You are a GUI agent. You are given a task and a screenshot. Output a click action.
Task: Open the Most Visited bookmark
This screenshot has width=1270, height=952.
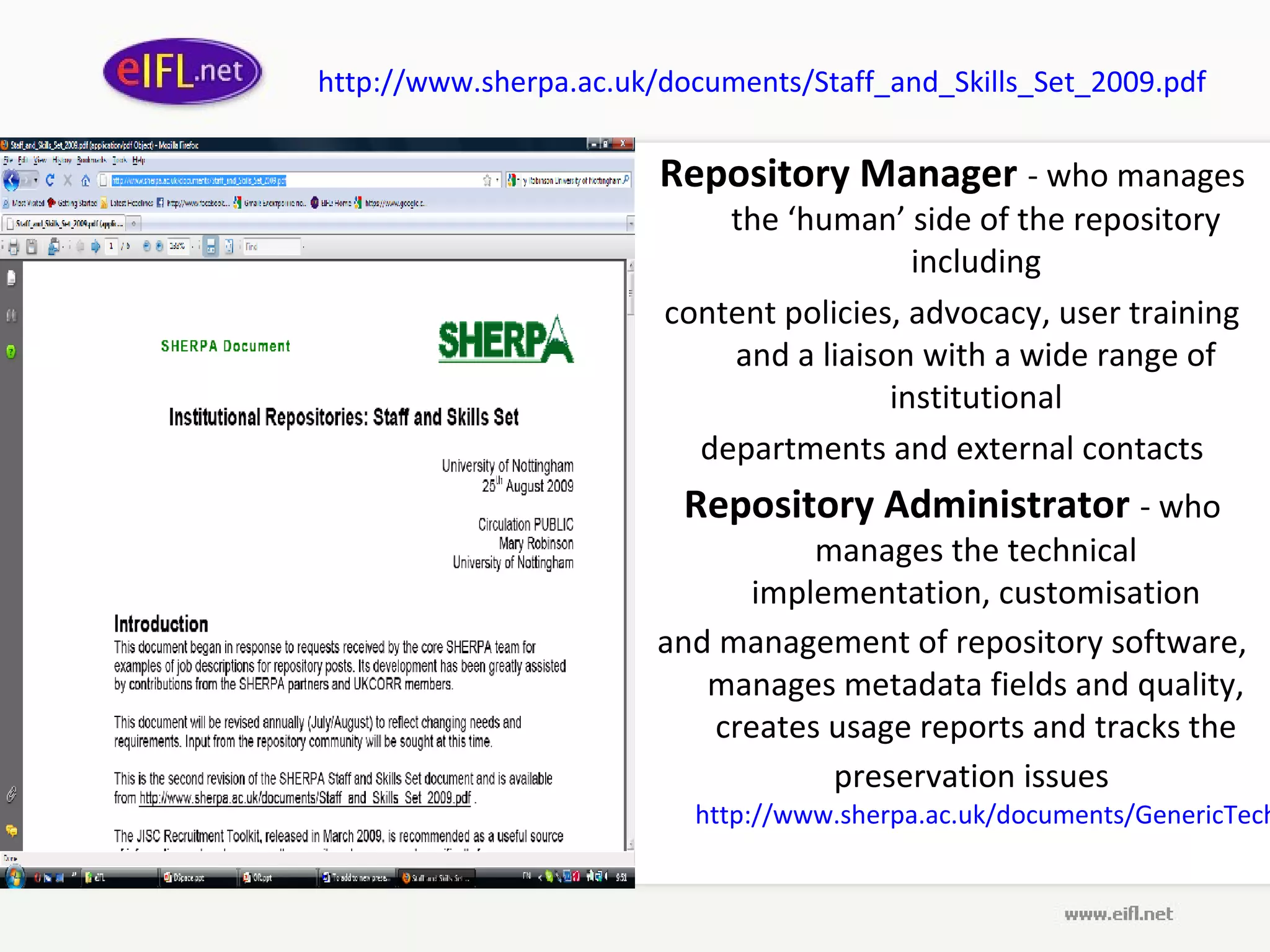[24, 203]
